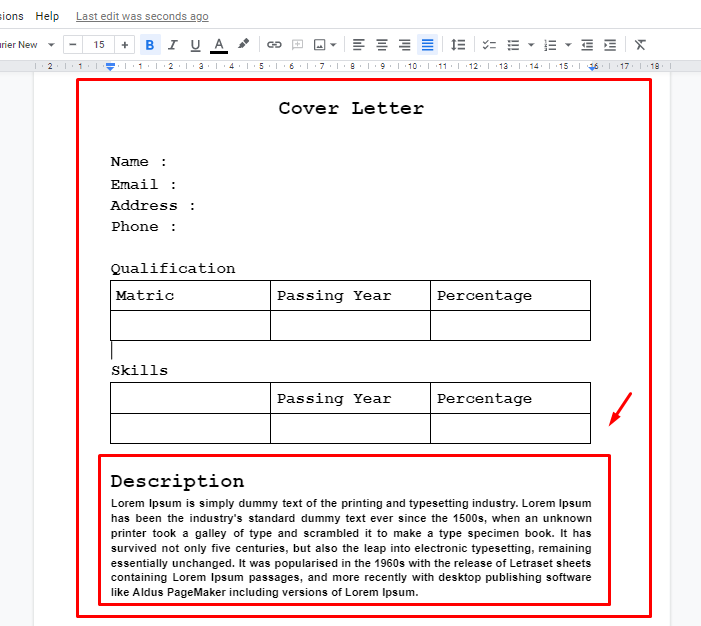701x626 pixels.
Task: Click 'Passing Year' cell in Qualification table
Action: 350,296
